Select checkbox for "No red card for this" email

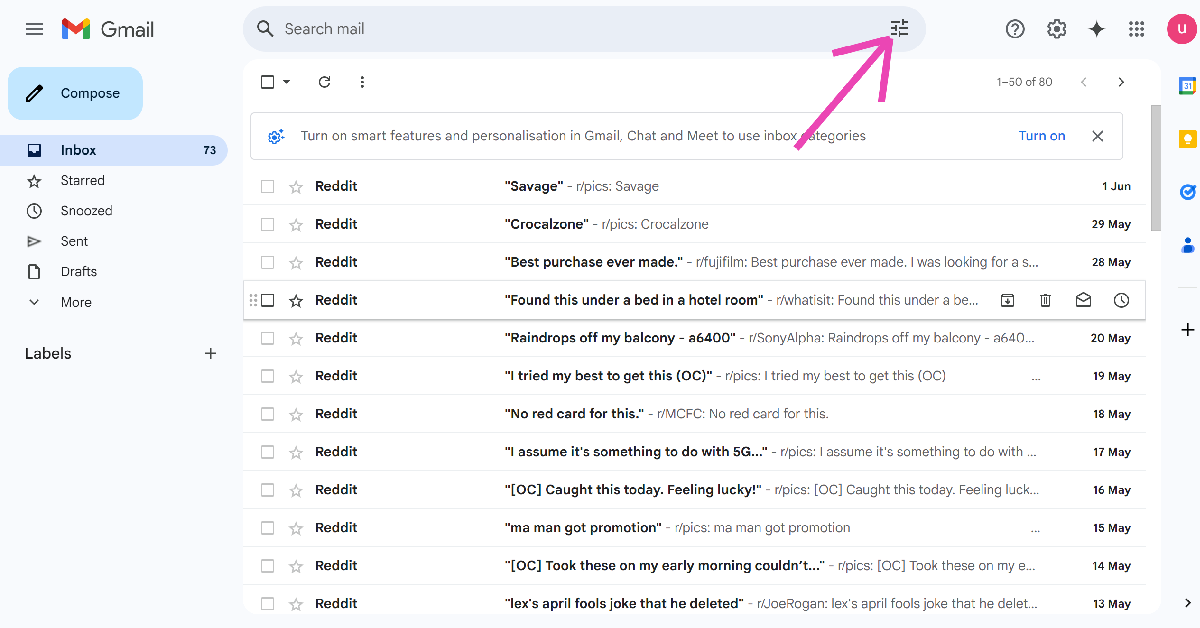pyautogui.click(x=267, y=414)
